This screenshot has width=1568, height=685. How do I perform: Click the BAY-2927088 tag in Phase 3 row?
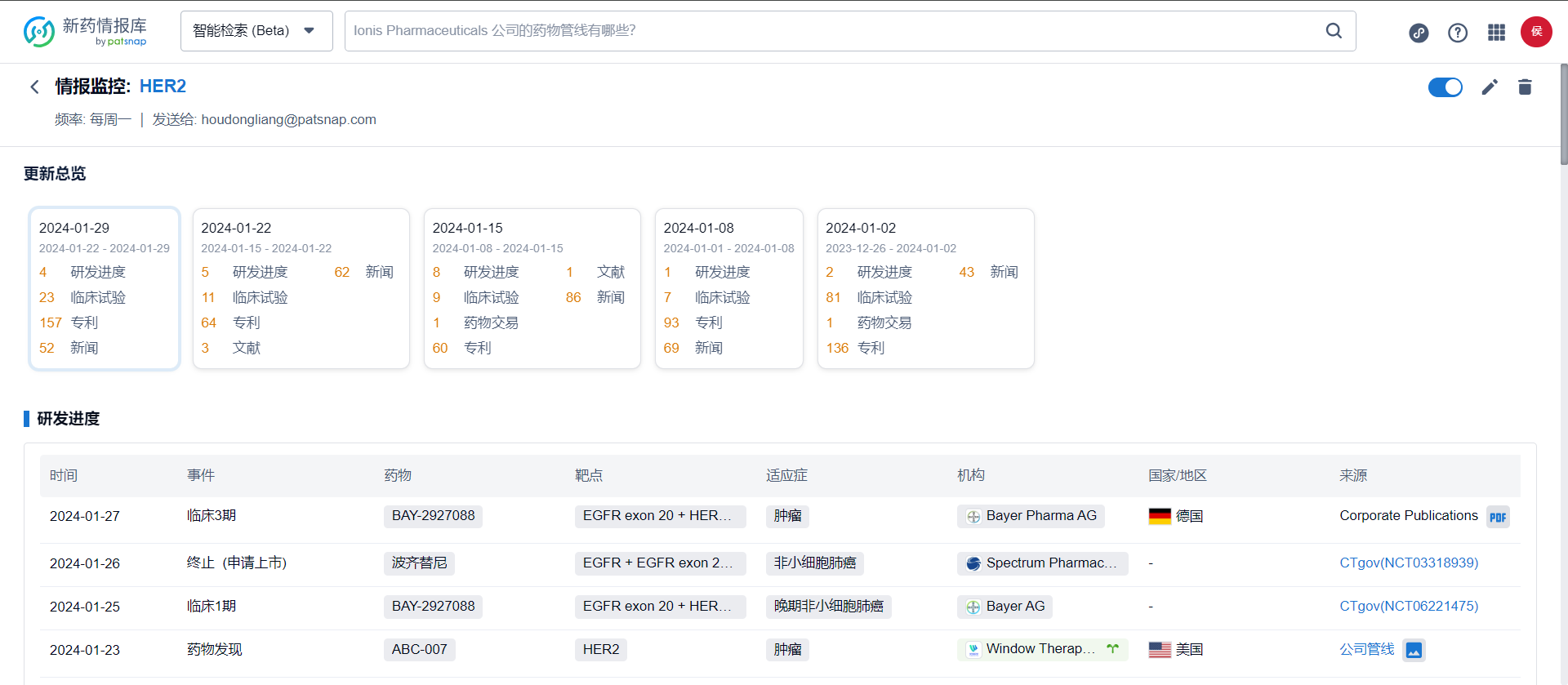coord(433,516)
